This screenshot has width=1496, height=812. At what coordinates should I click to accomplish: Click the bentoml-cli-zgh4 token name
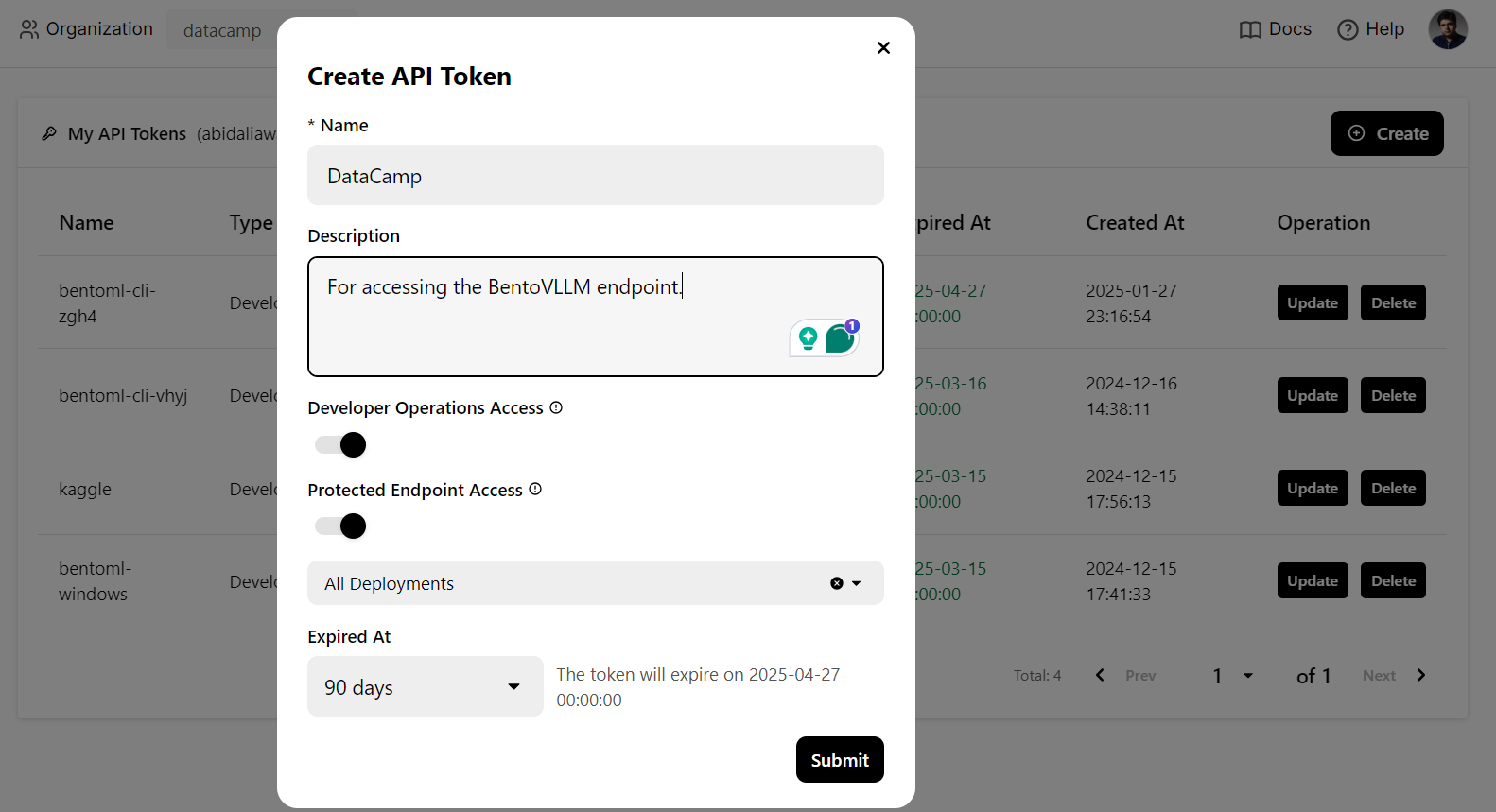click(107, 302)
